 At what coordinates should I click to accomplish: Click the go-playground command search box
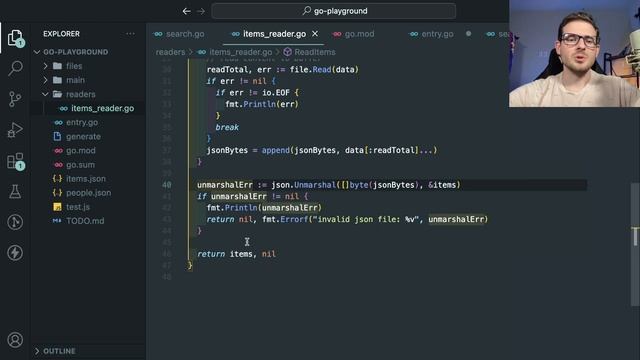point(333,11)
